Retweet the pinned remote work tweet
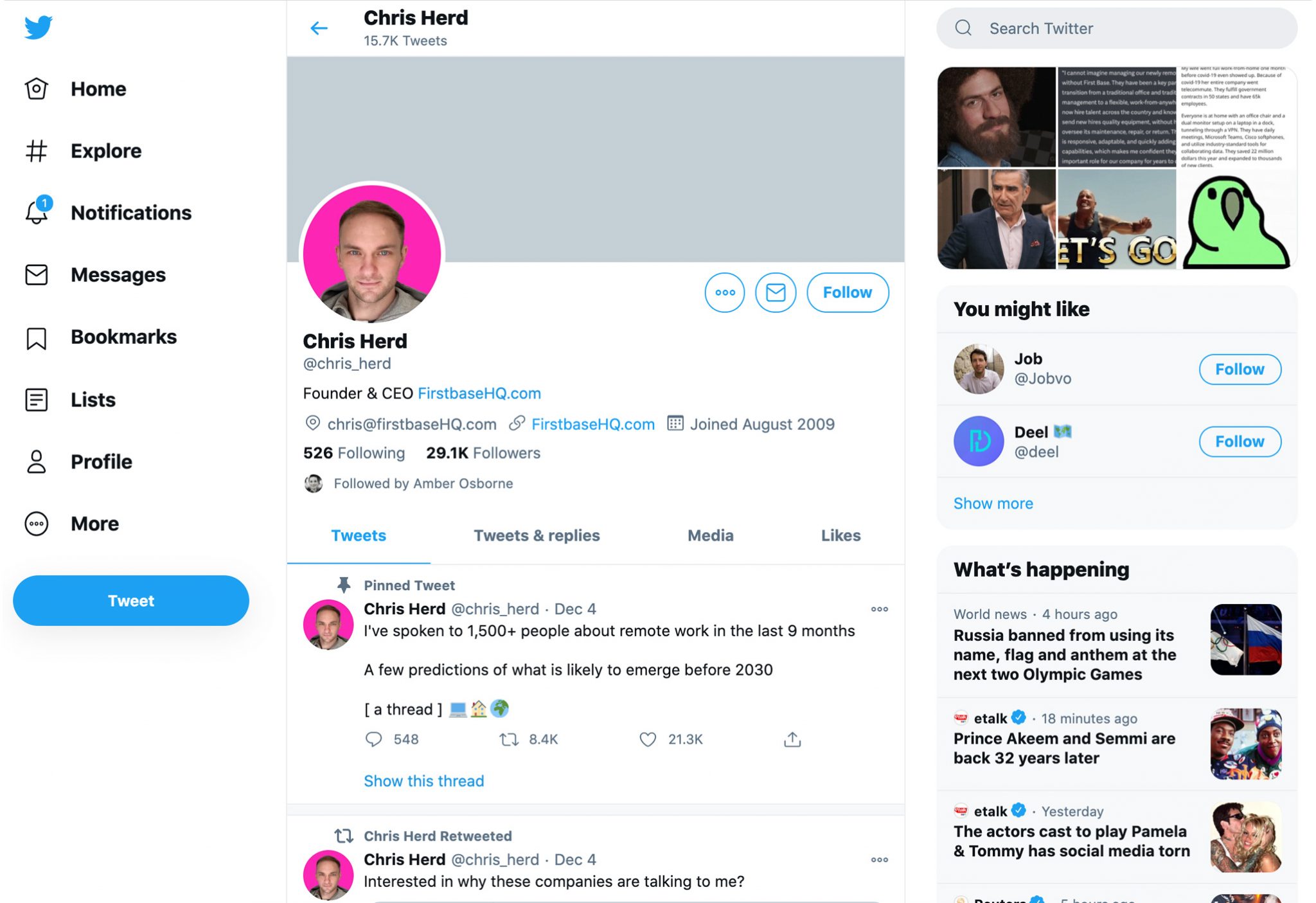 click(x=509, y=739)
